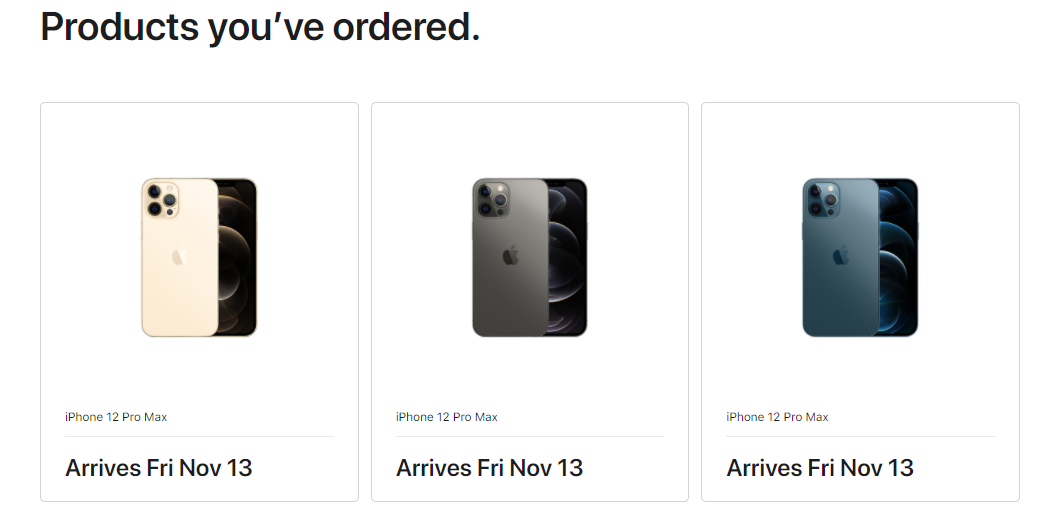Click blank space above the gold iPhone image

pyautogui.click(x=199, y=140)
